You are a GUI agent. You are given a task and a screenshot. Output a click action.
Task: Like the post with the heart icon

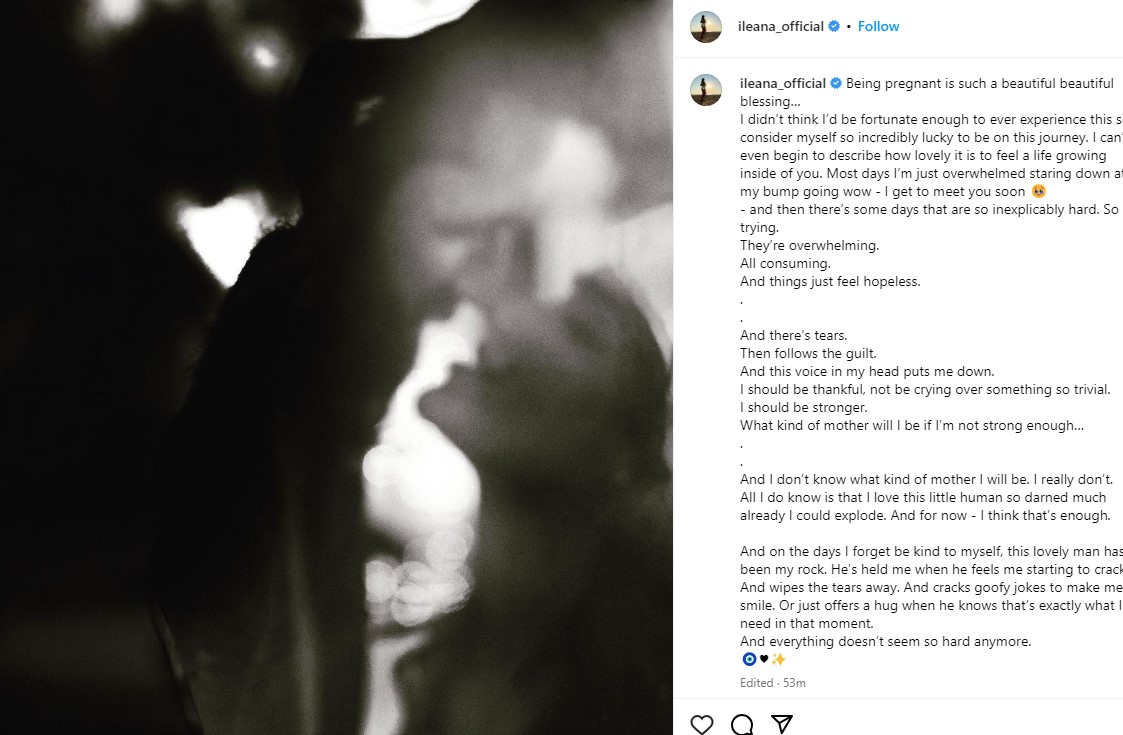click(x=702, y=724)
